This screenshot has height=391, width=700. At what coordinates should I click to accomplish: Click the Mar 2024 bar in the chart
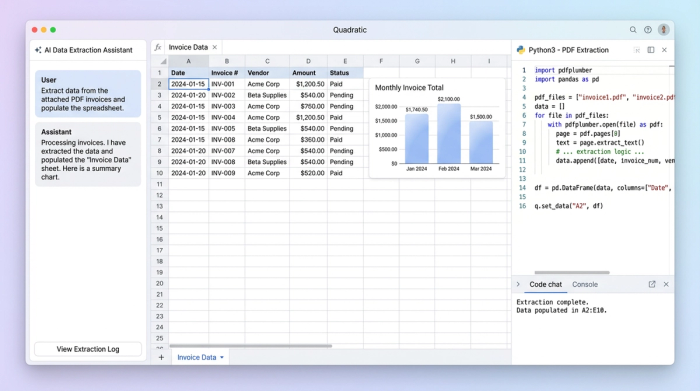[481, 142]
